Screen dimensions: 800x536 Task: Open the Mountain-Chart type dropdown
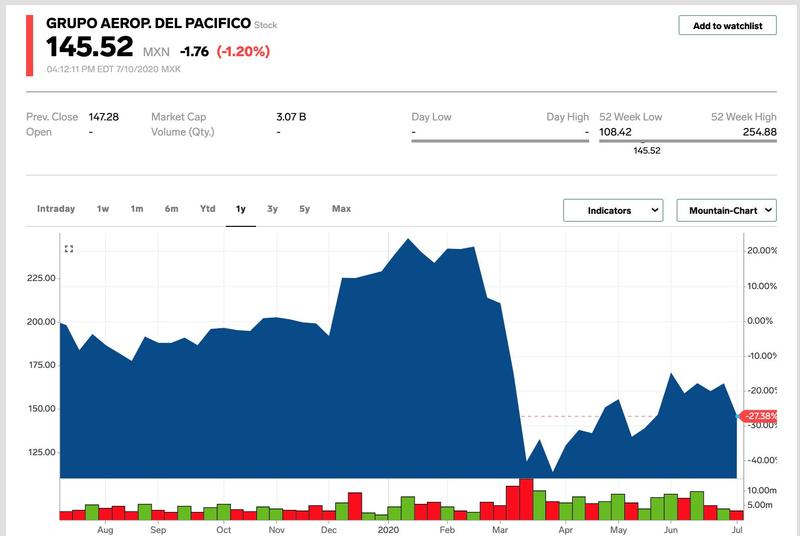coord(726,211)
